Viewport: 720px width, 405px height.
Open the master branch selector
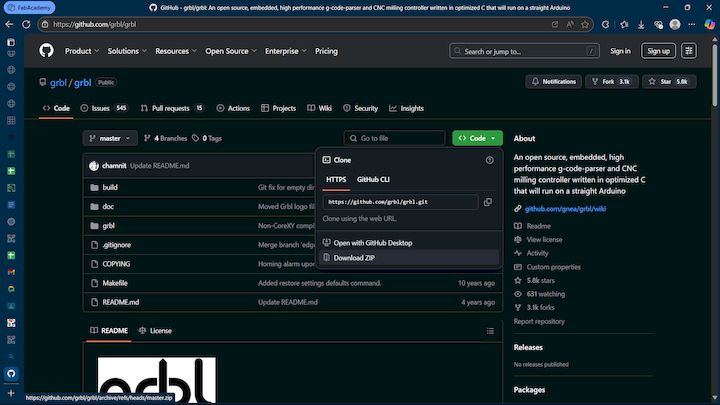tap(110, 138)
